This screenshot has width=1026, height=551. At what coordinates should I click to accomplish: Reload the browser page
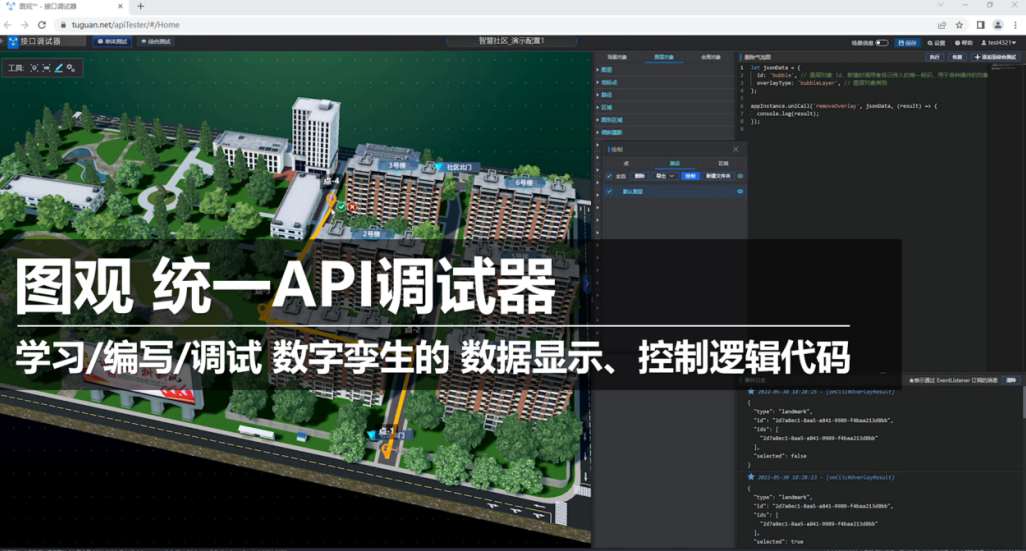coord(42,25)
